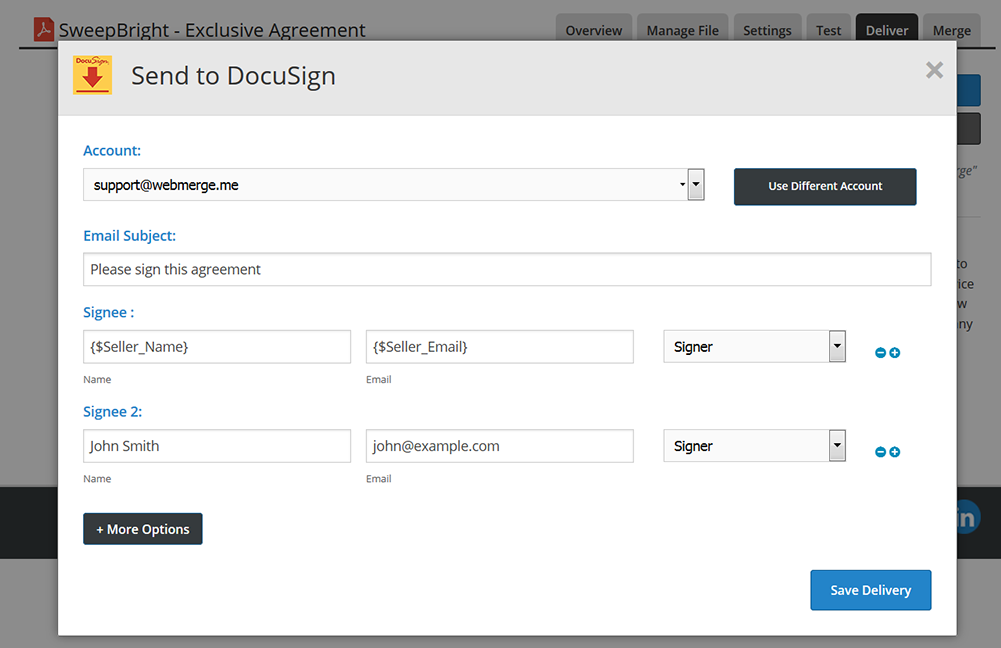Add signee via plus icon beside first Signee

tap(895, 353)
